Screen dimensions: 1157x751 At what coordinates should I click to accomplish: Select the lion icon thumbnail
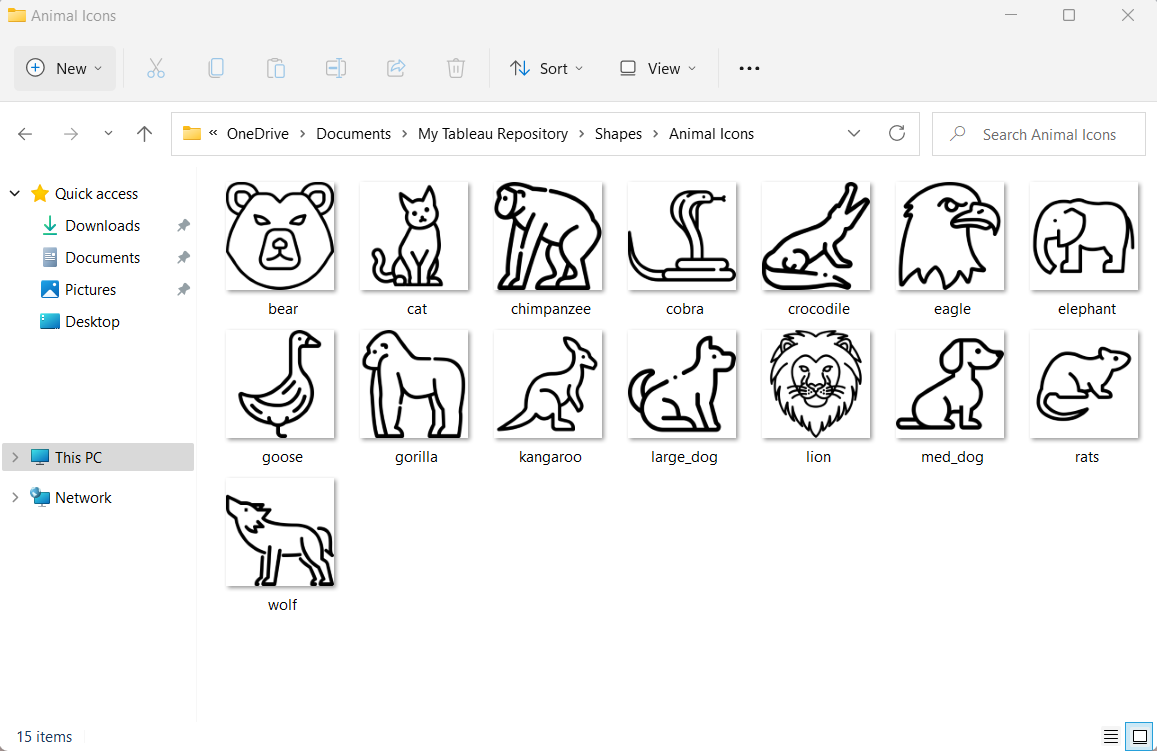click(816, 384)
